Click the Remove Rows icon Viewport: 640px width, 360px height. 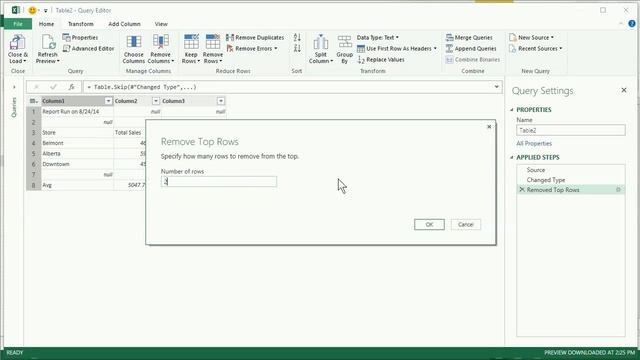coord(213,42)
